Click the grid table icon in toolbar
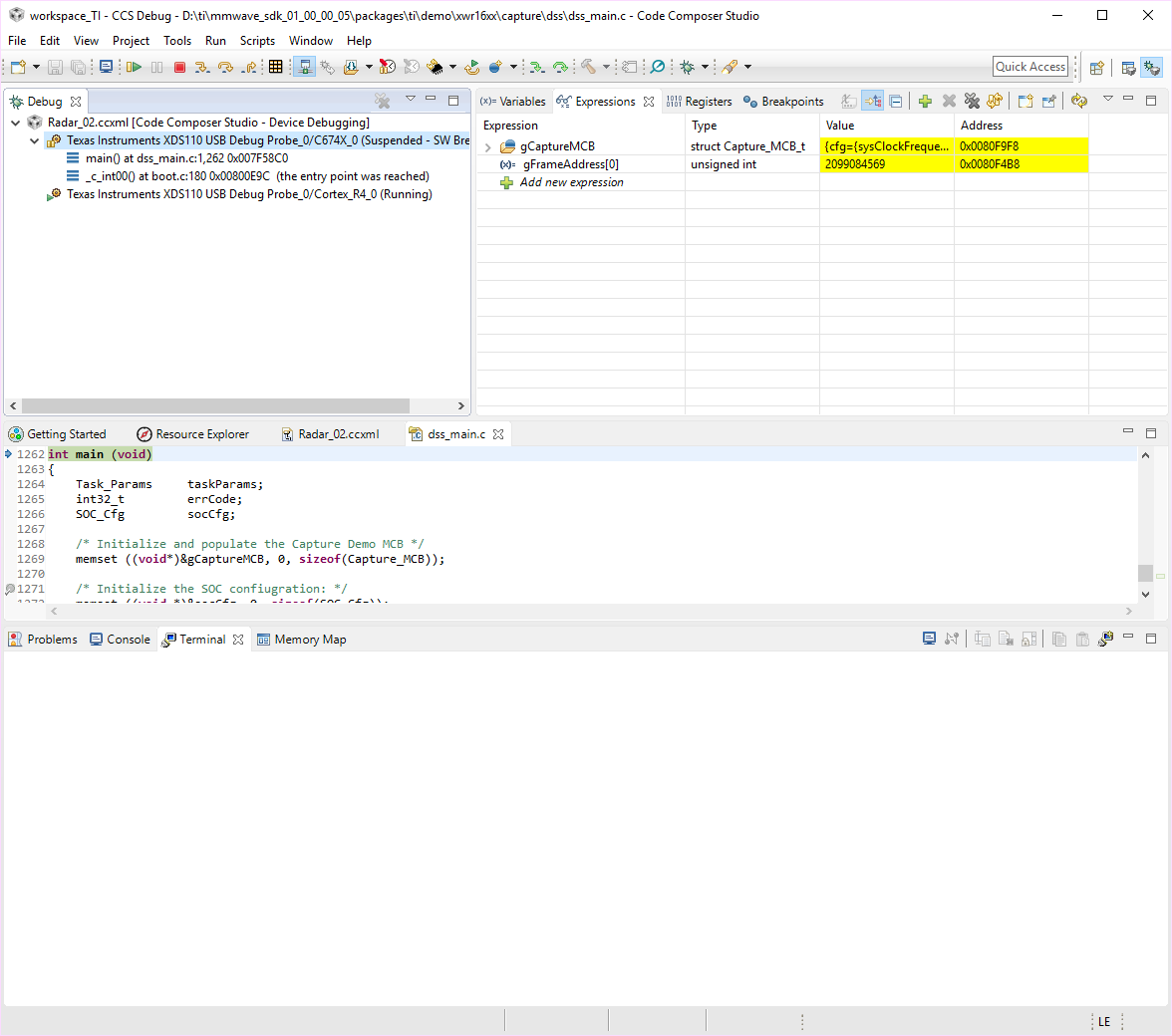 point(276,67)
